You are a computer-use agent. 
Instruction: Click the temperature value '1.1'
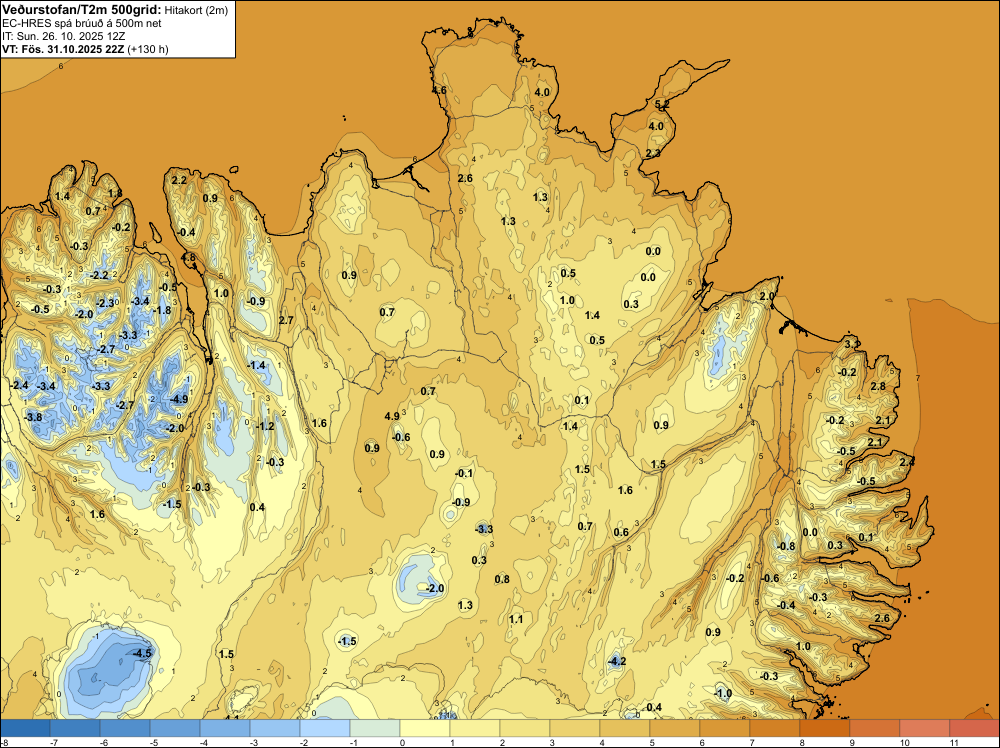(516, 619)
